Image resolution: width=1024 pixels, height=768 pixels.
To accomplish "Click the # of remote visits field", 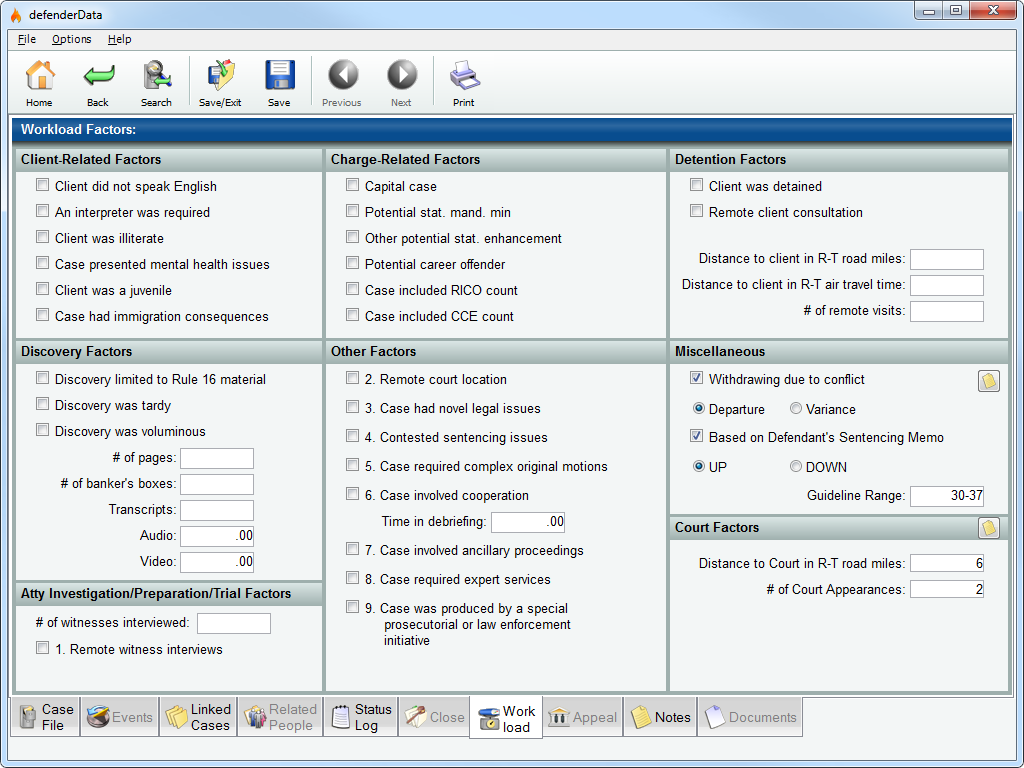I will pyautogui.click(x=947, y=312).
